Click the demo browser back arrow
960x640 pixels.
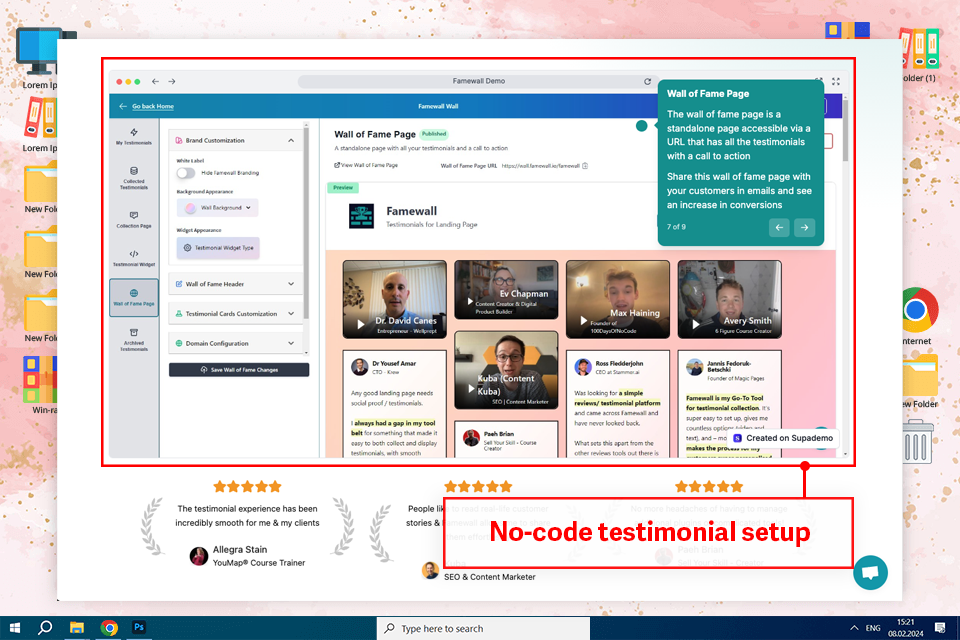click(x=156, y=81)
